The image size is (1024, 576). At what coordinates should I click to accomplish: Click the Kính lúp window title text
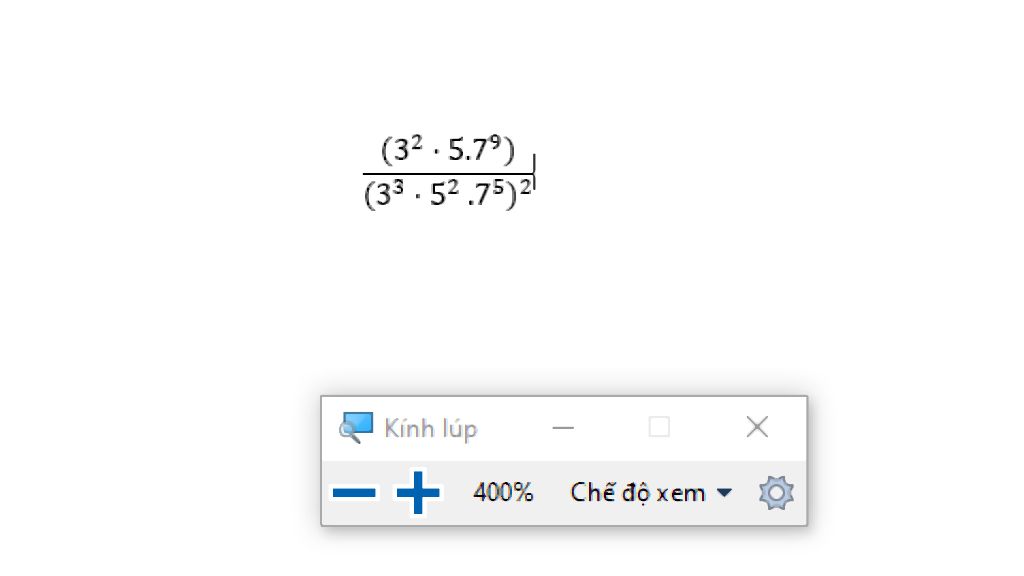click(x=430, y=429)
